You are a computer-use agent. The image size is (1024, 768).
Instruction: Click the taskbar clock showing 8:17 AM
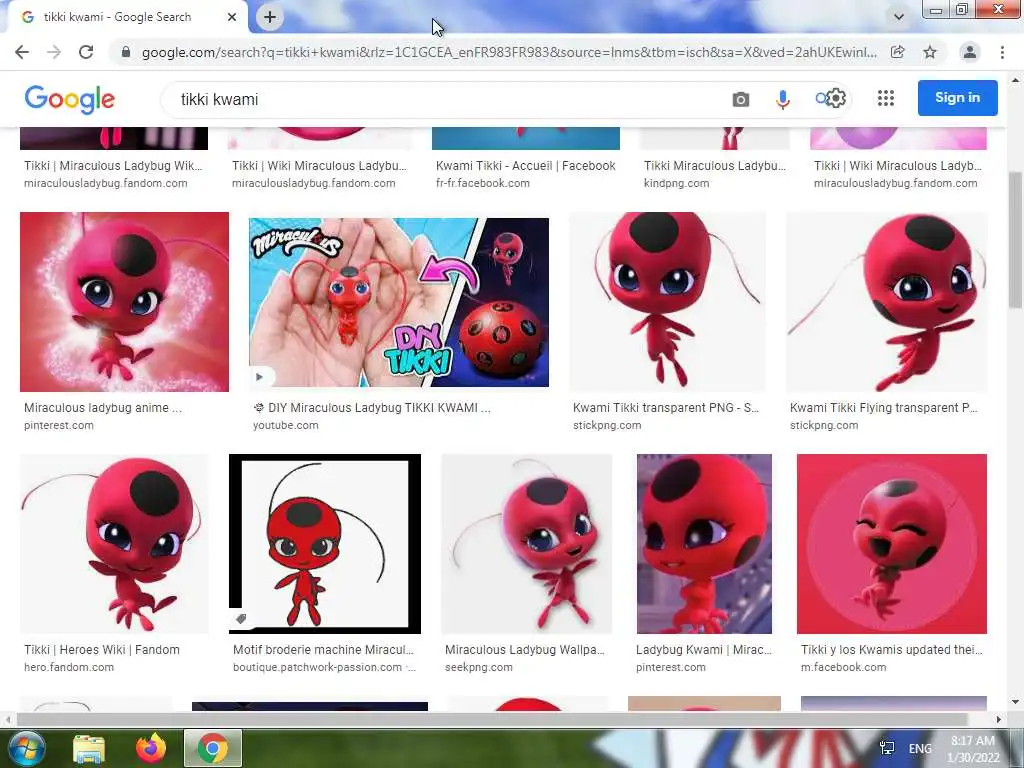pyautogui.click(x=973, y=749)
